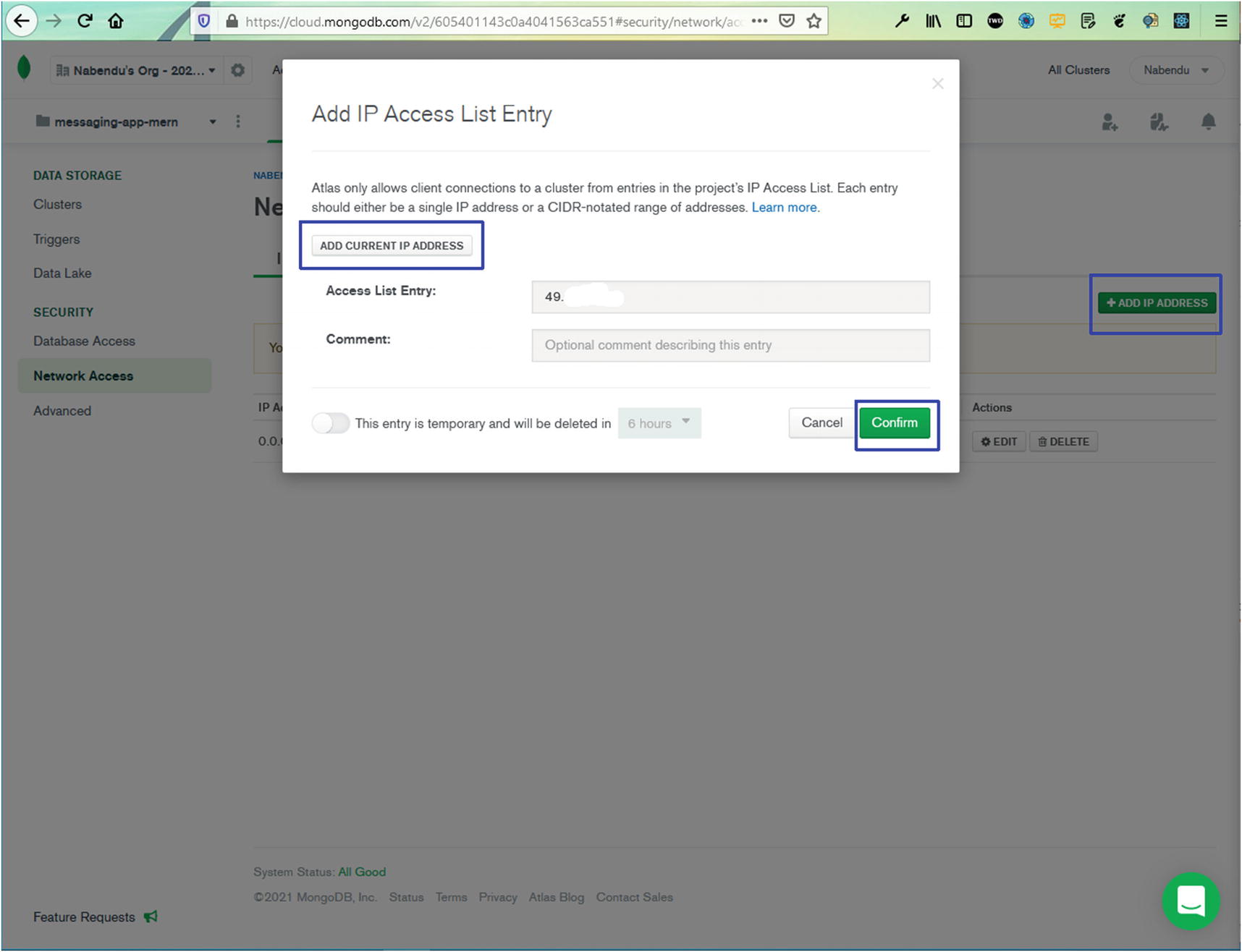Screen dimensions: 1242x952
Task: Click the MongoDB leaf logo icon
Action: [24, 69]
